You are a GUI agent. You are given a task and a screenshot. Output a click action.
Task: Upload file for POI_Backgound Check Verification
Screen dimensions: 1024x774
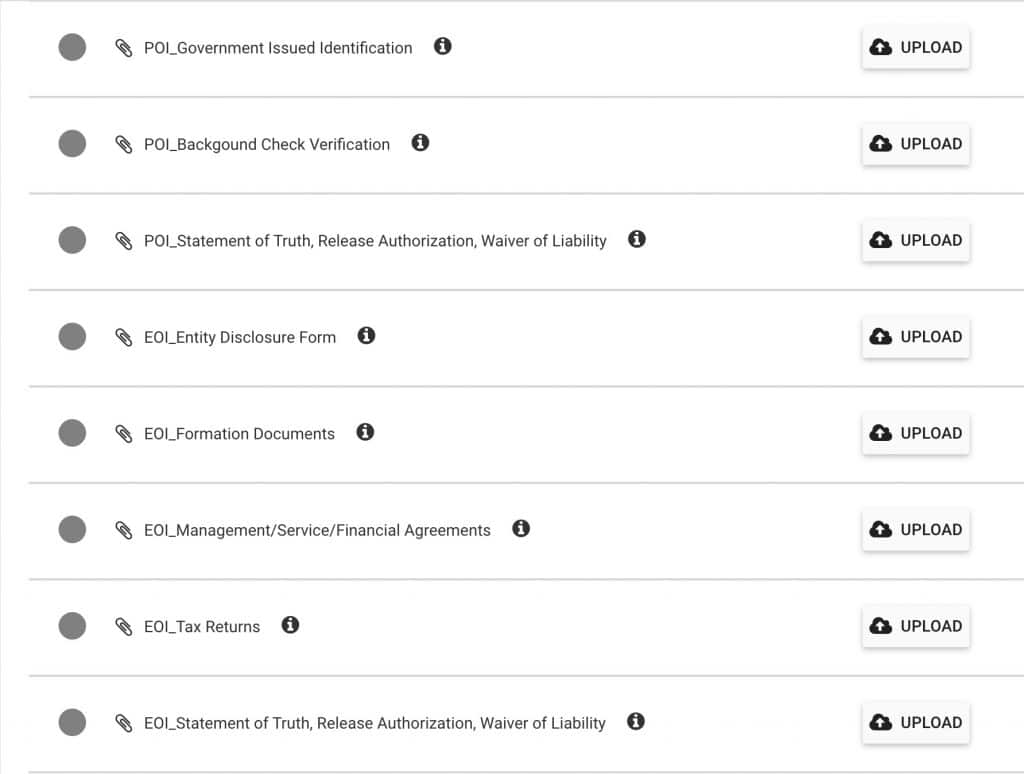916,144
